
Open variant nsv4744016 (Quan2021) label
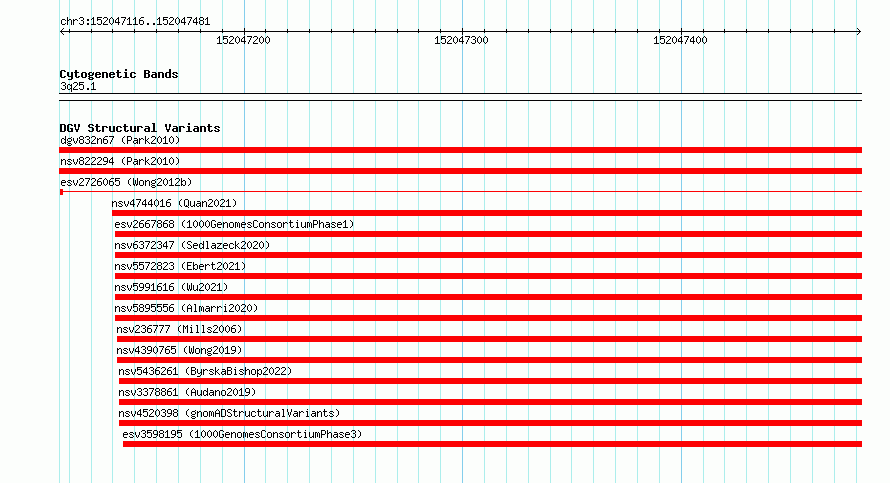[x=174, y=203]
